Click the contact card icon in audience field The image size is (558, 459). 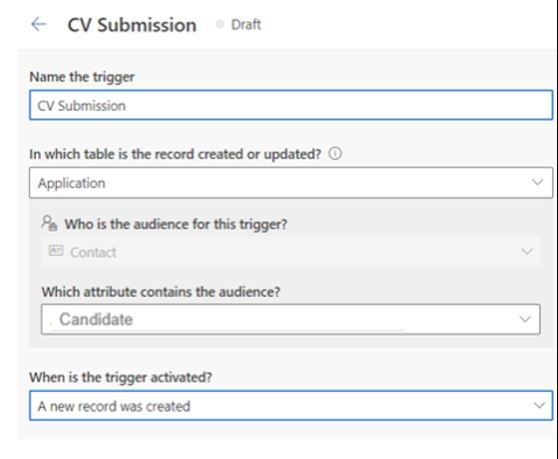coord(56,251)
